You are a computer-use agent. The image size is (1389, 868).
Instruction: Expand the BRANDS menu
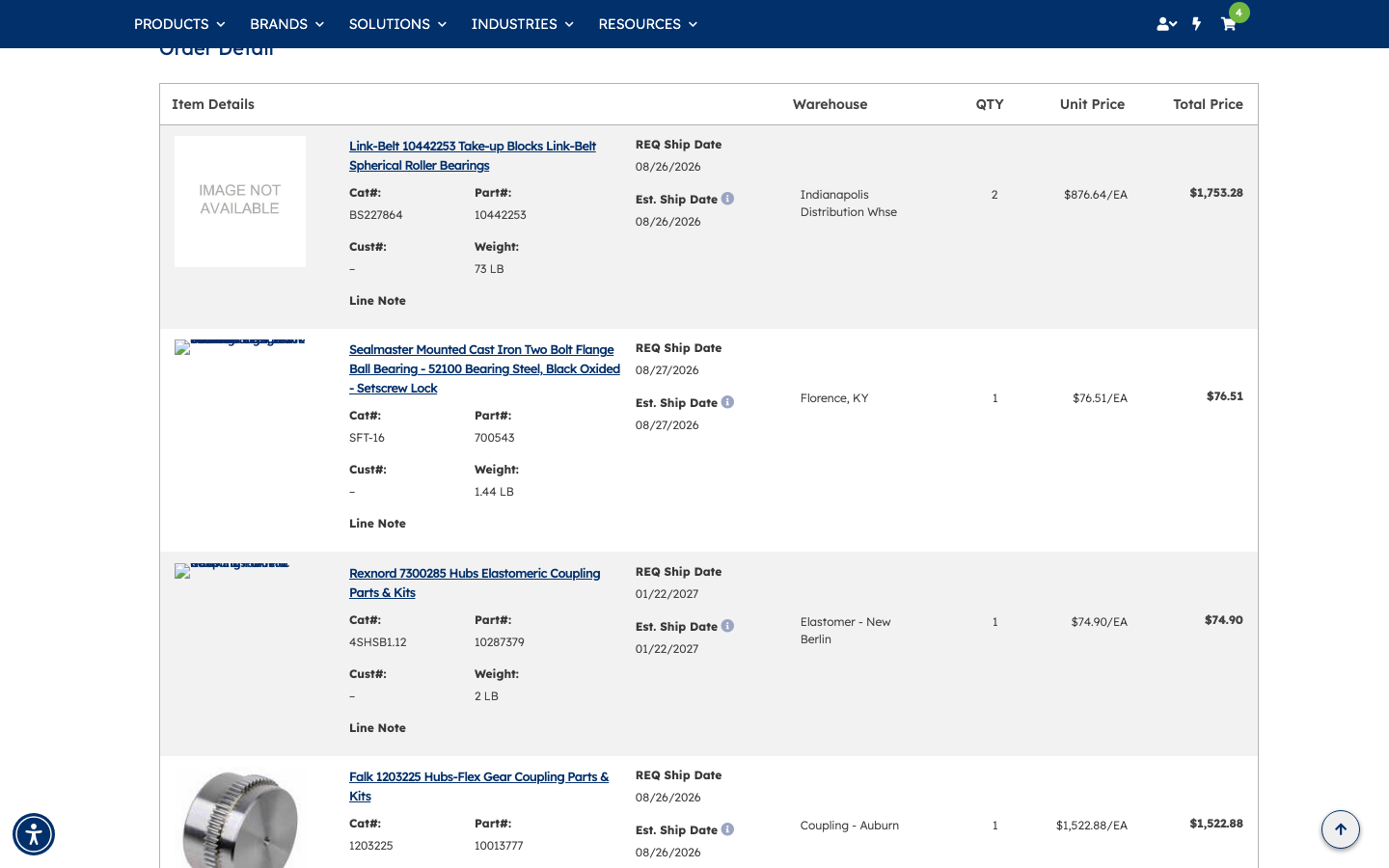pos(286,24)
